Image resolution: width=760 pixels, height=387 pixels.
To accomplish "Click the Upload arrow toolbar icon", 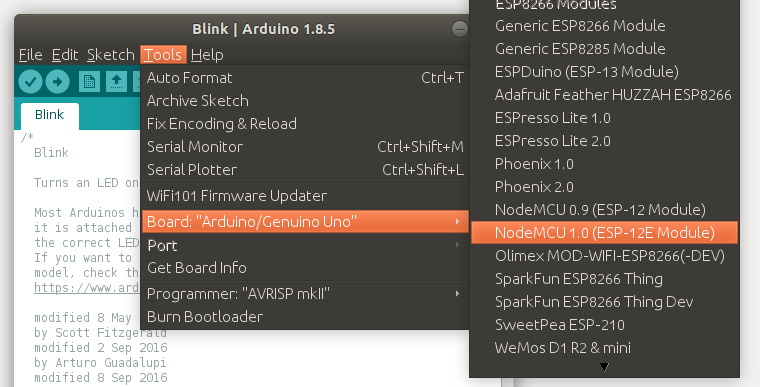I will [x=57, y=81].
